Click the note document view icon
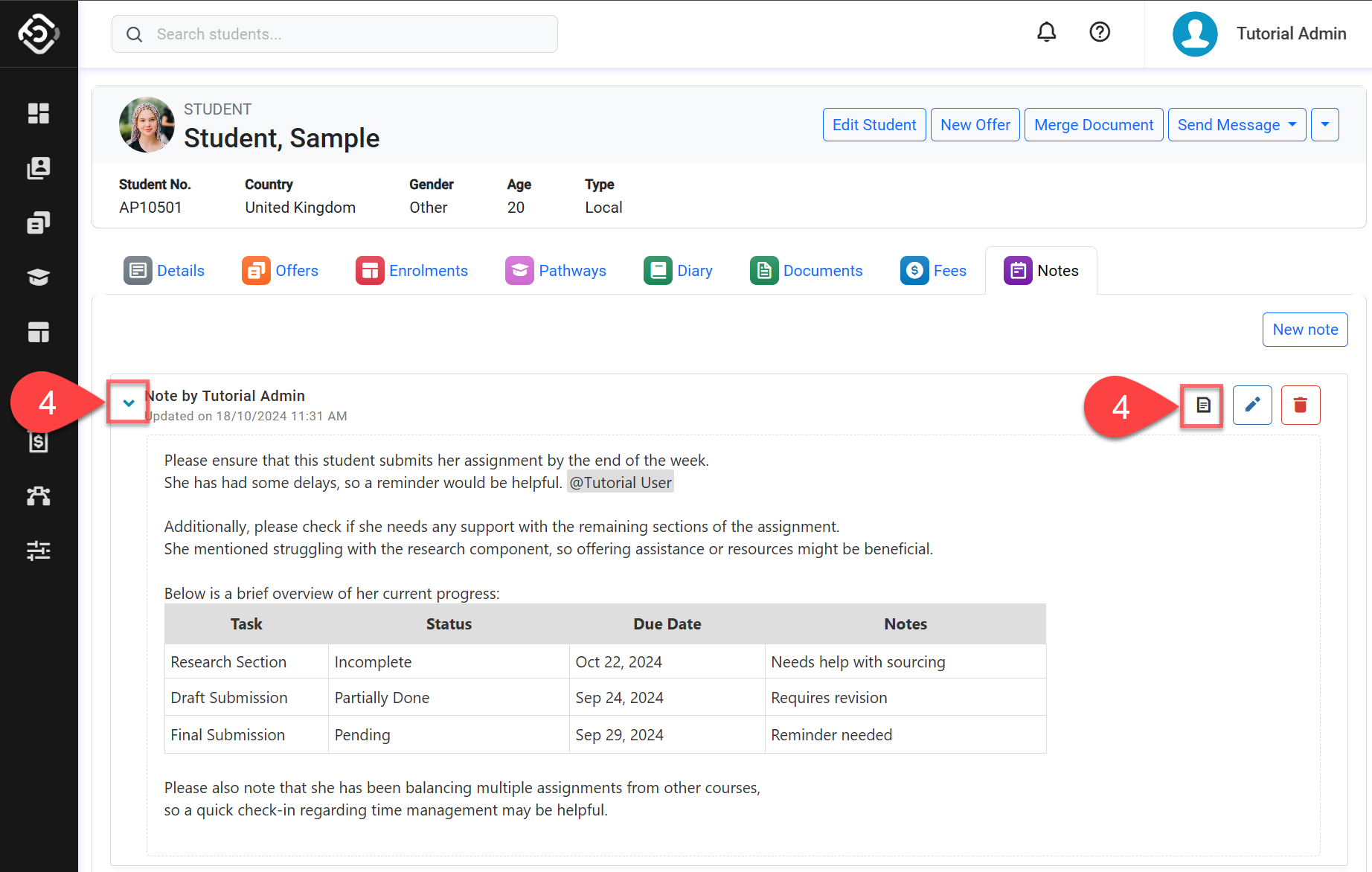The width and height of the screenshot is (1372, 872). 1202,405
